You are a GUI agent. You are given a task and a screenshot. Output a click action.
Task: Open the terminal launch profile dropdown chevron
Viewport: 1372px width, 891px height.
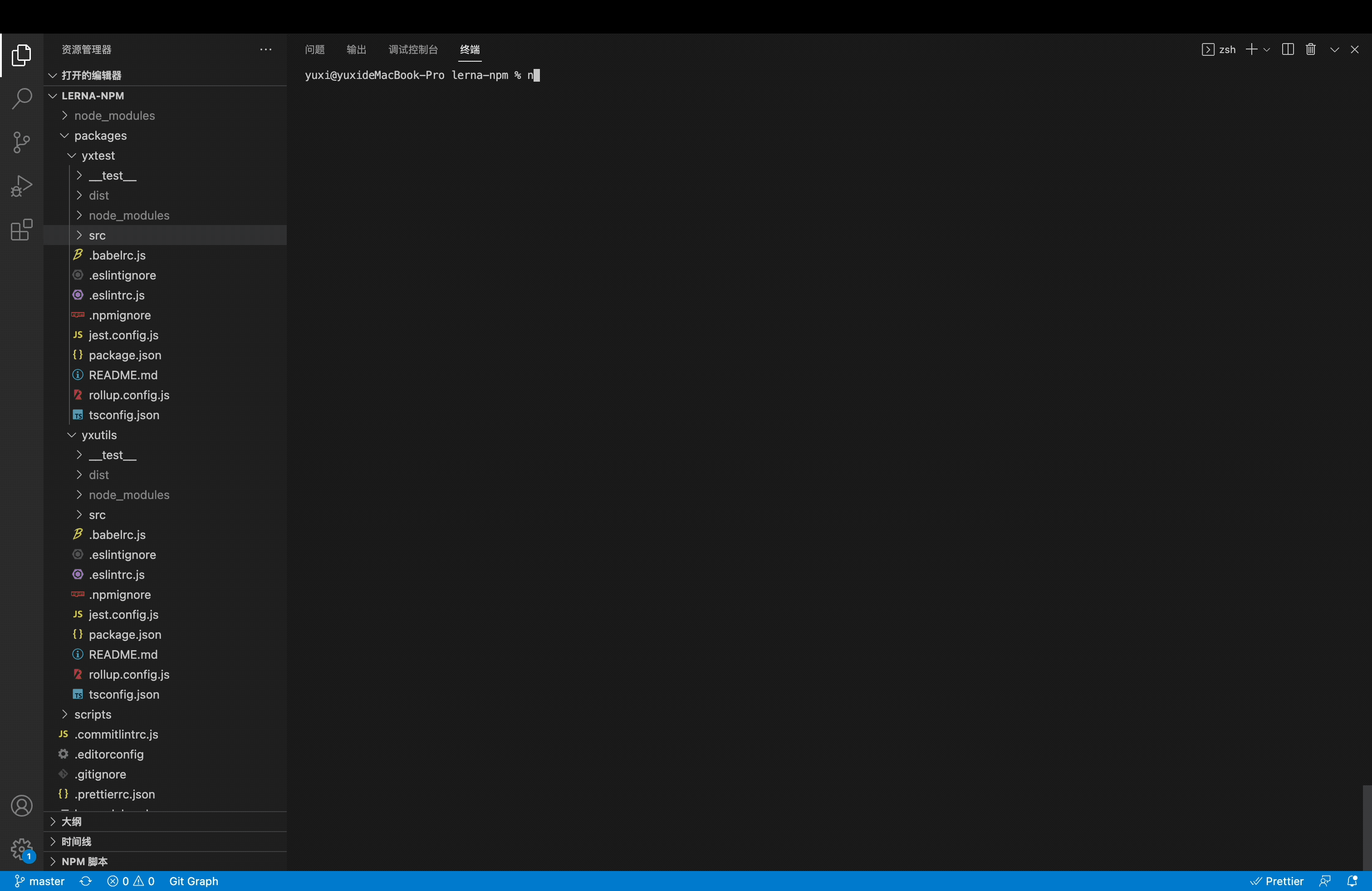coord(1266,49)
